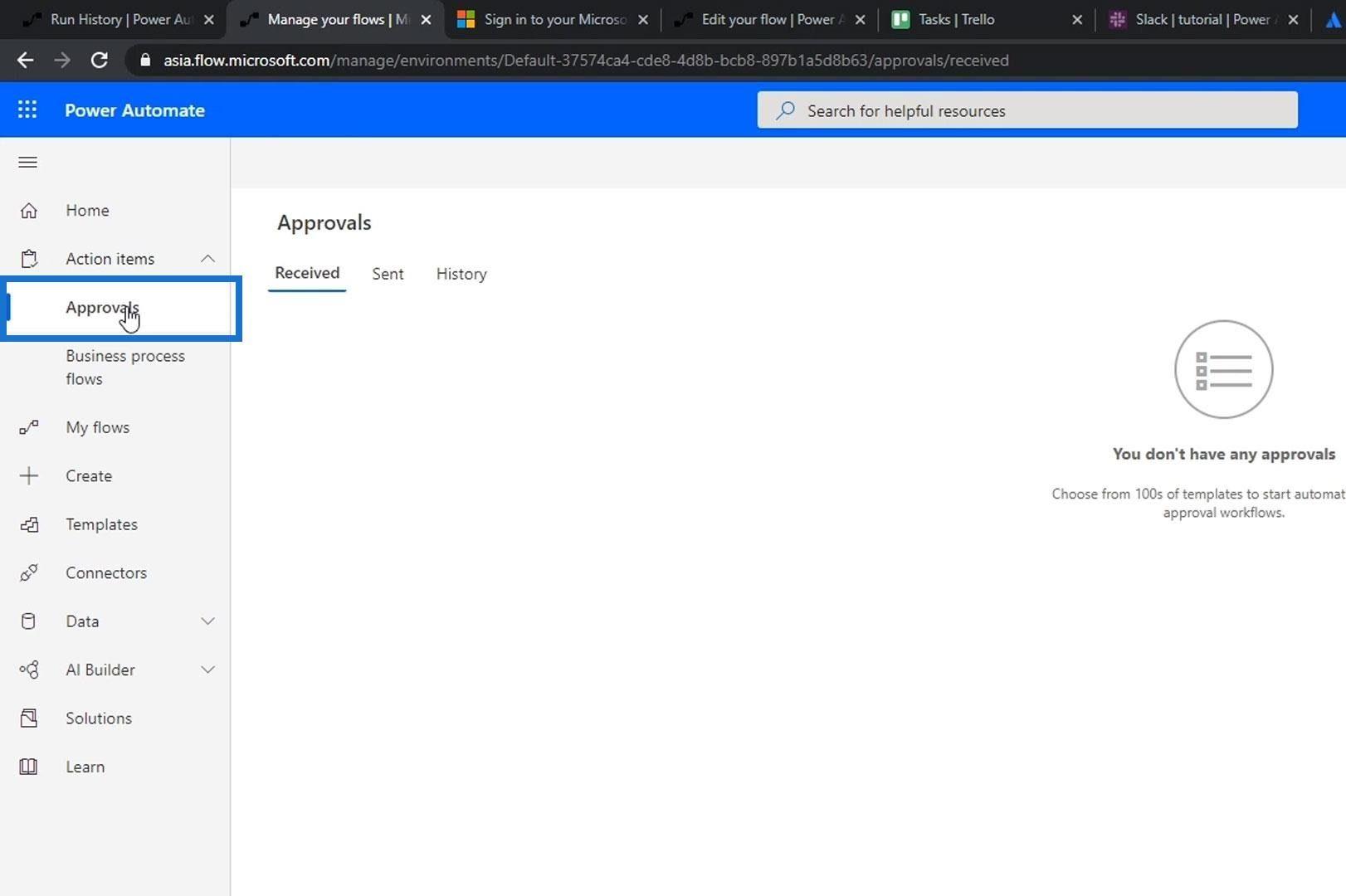Click the Trello tab favicon
Screen dimensions: 1346x896
click(900, 19)
